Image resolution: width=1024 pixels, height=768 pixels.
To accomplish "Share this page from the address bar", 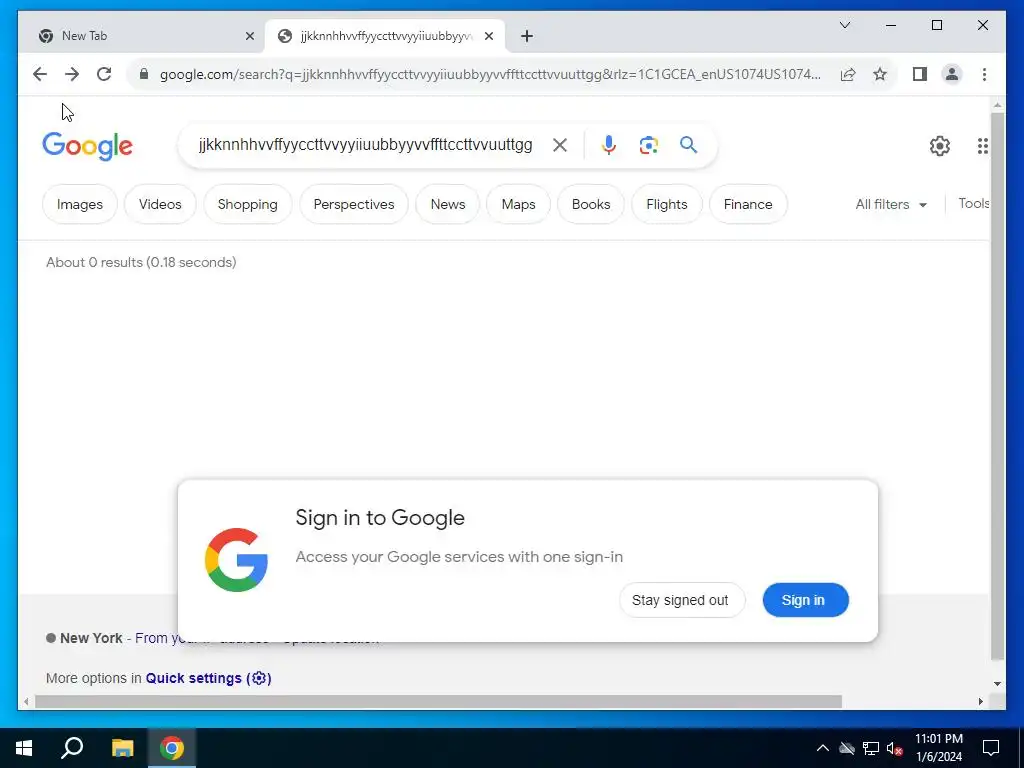I will (848, 74).
